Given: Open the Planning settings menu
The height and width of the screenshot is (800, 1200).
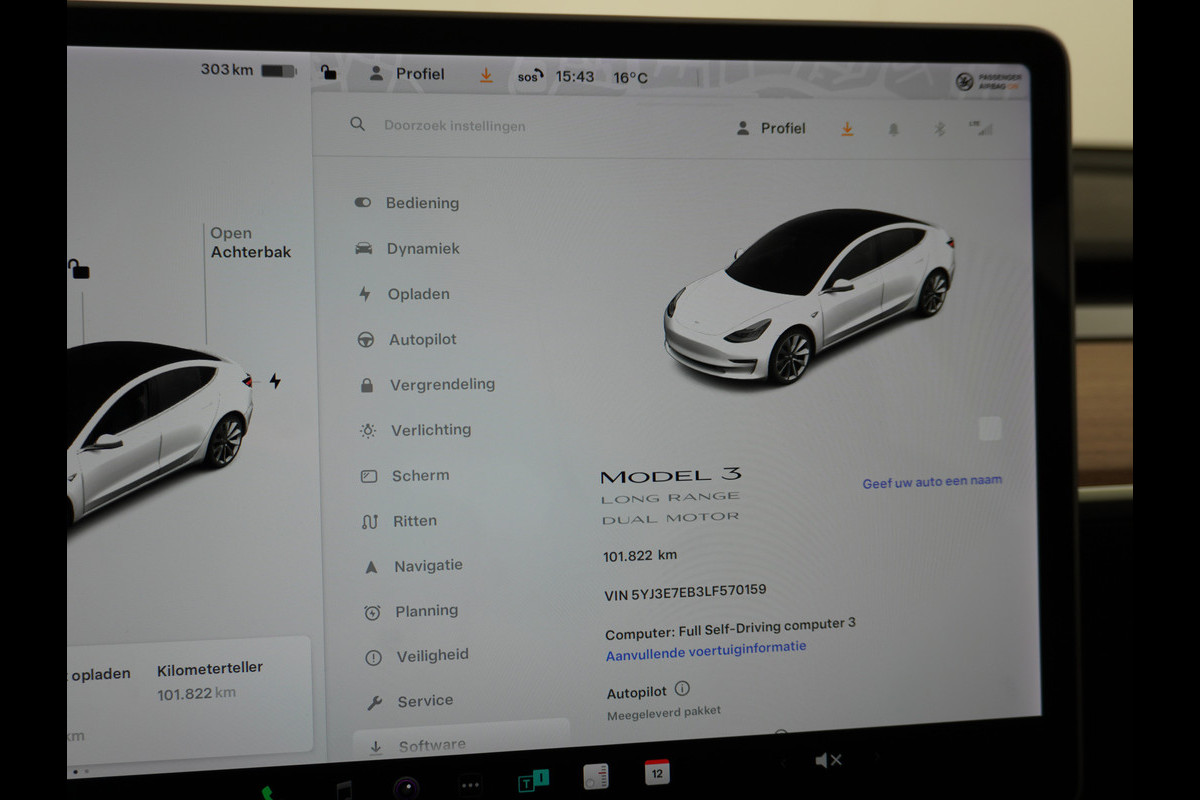Looking at the screenshot, I should [412, 611].
